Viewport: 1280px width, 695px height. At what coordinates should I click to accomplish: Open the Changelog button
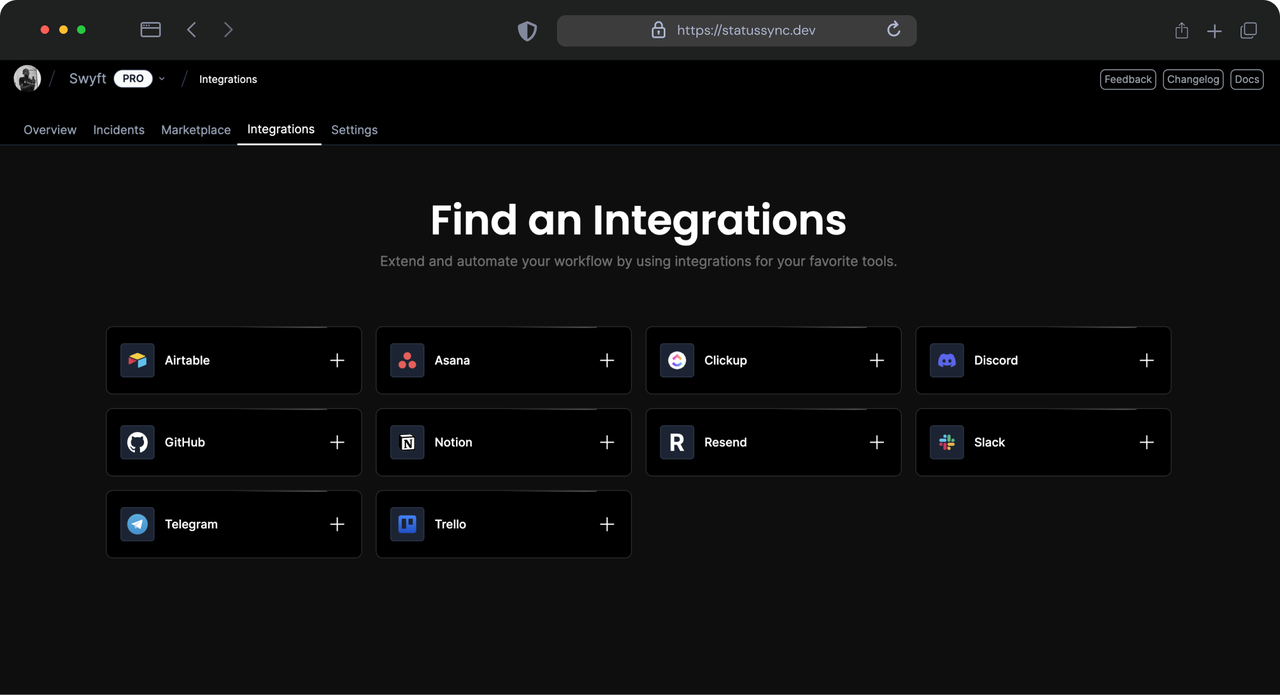point(1193,79)
